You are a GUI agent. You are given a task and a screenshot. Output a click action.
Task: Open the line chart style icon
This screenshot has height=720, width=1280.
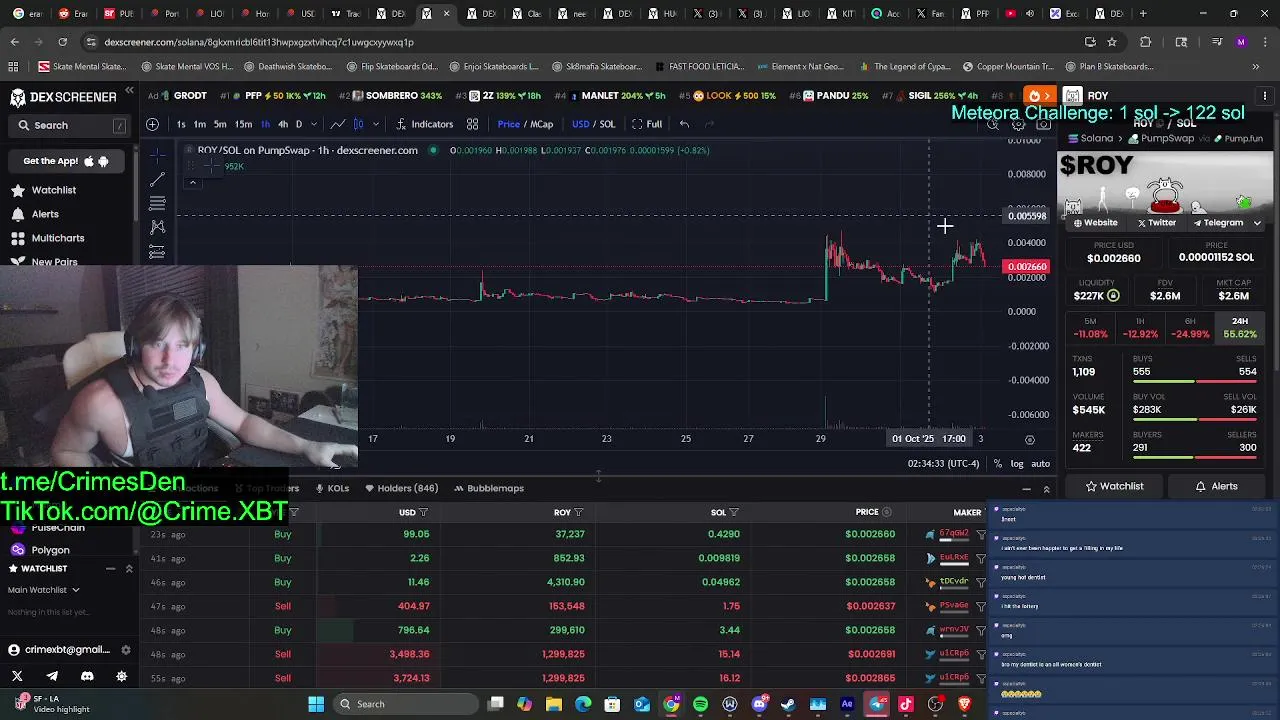337,124
